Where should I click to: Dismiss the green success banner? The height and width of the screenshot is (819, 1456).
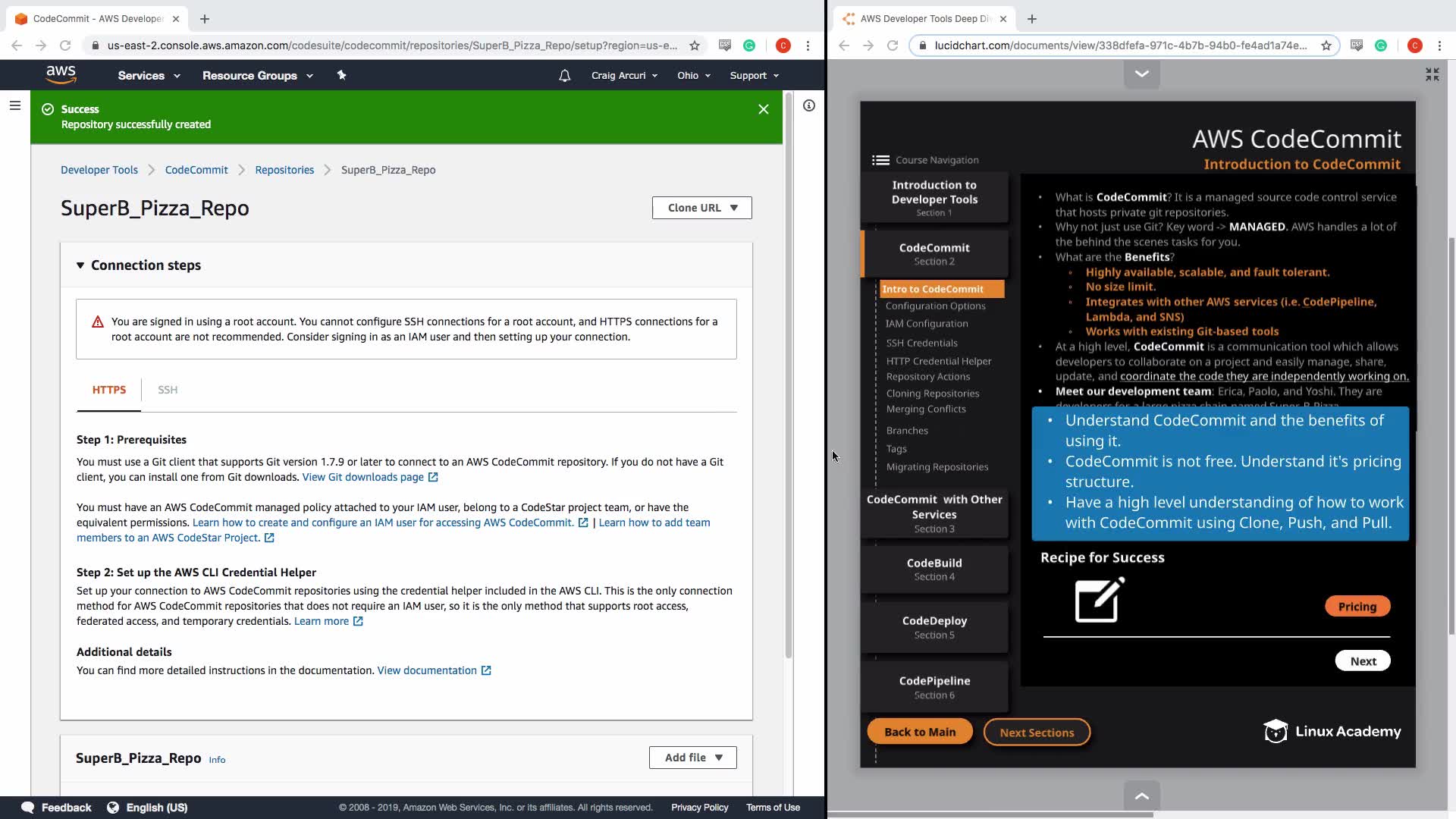pyautogui.click(x=763, y=109)
